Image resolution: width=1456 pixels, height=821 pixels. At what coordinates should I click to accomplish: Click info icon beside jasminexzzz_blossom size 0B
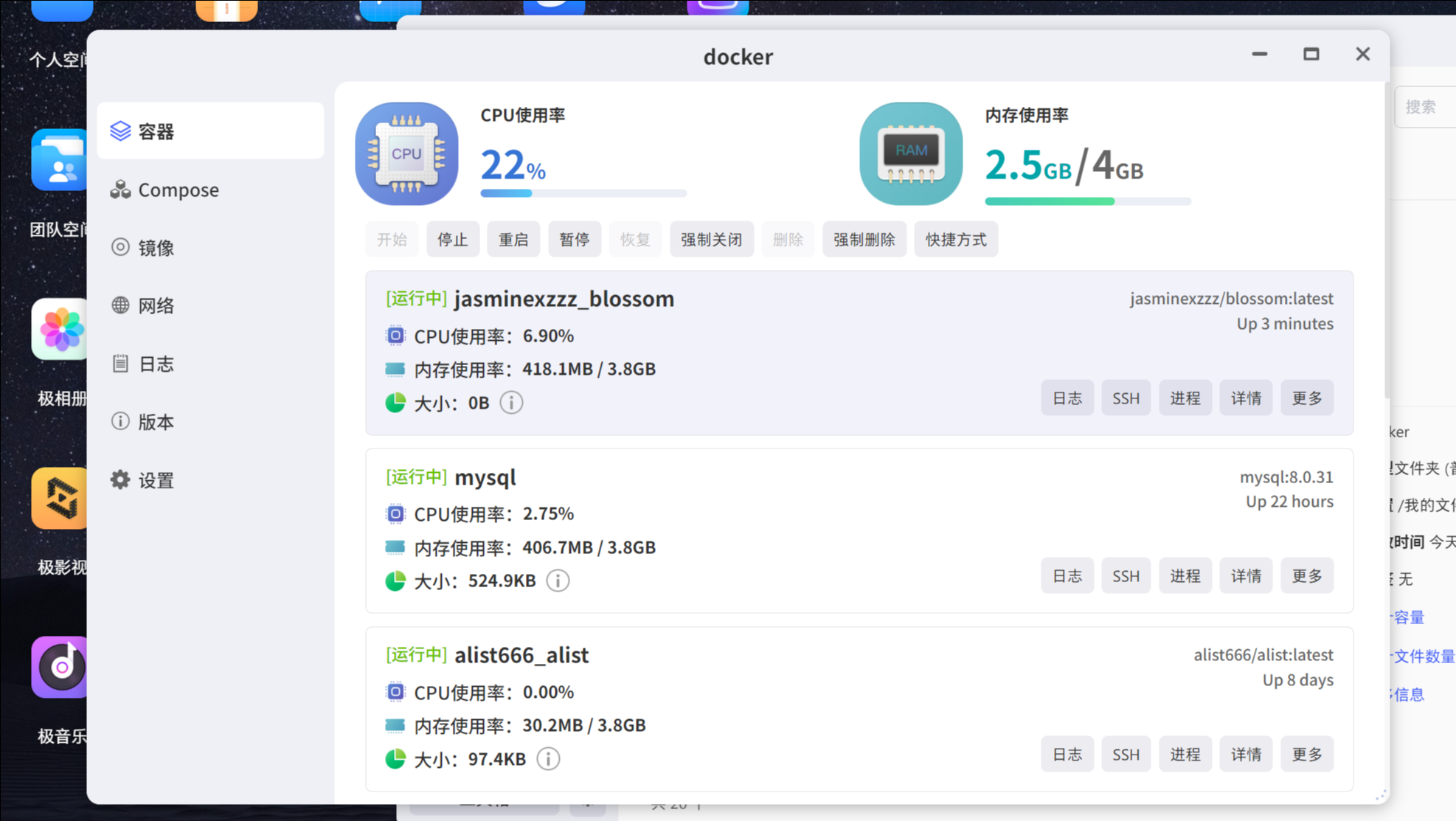511,403
